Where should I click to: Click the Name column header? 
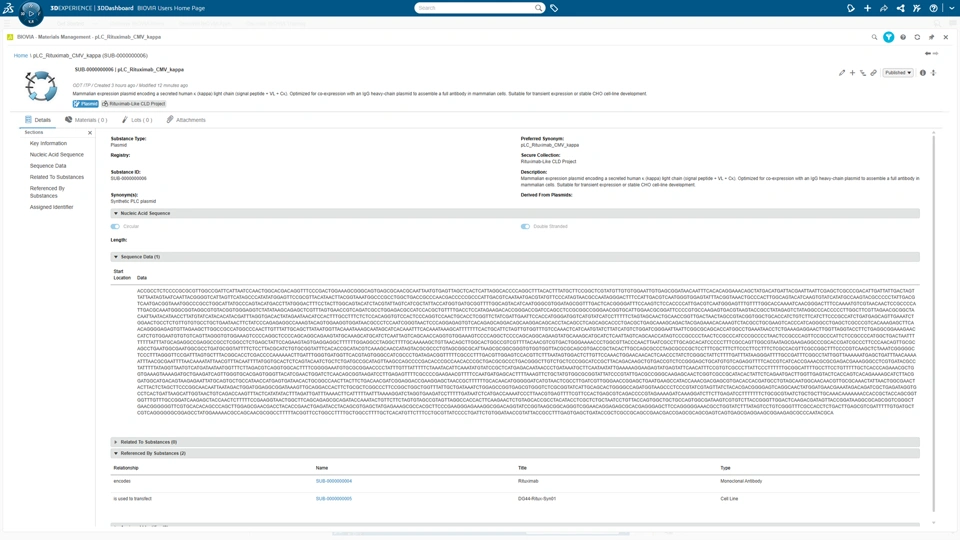coord(322,468)
